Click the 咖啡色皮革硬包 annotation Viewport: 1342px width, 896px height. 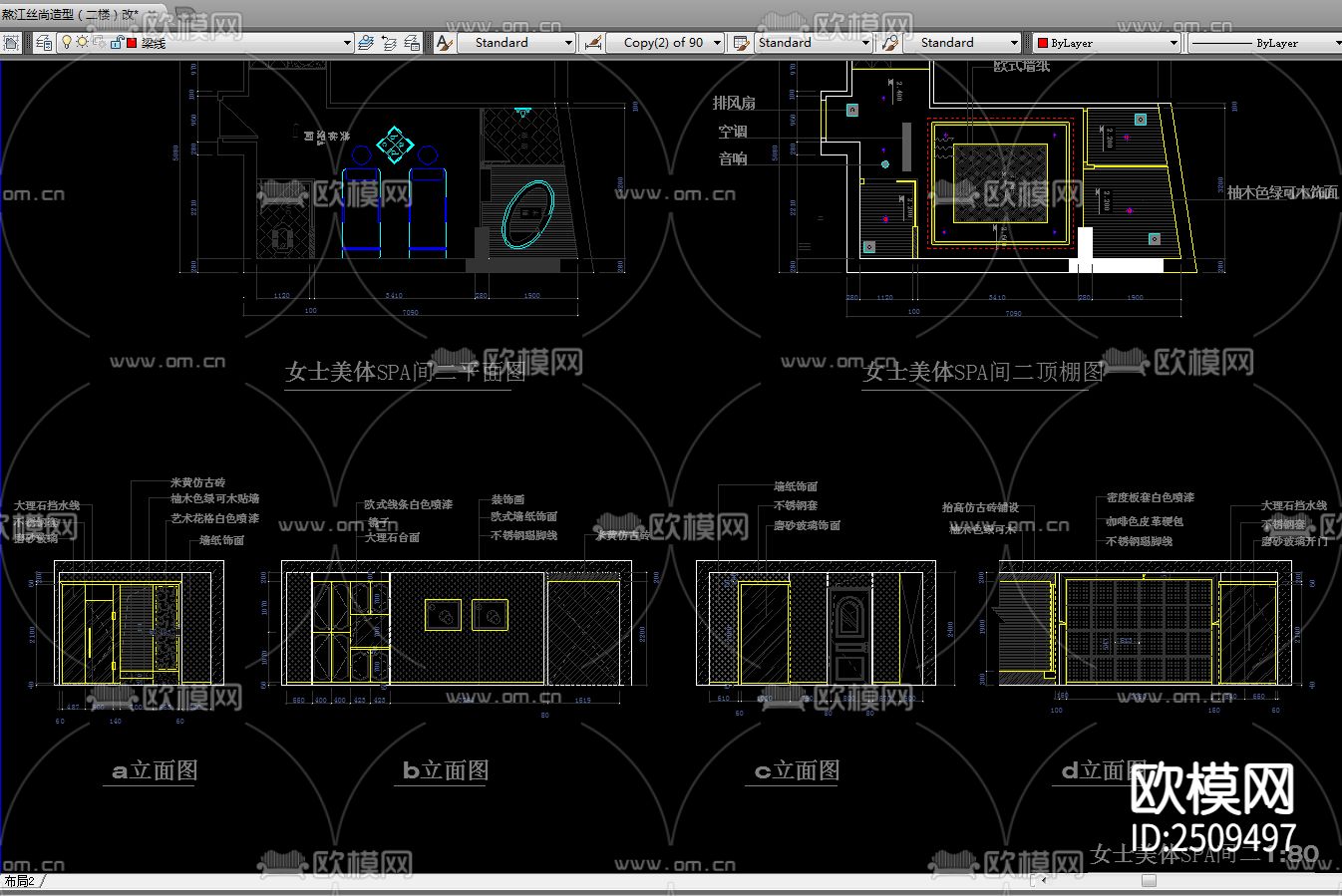coord(1145,521)
